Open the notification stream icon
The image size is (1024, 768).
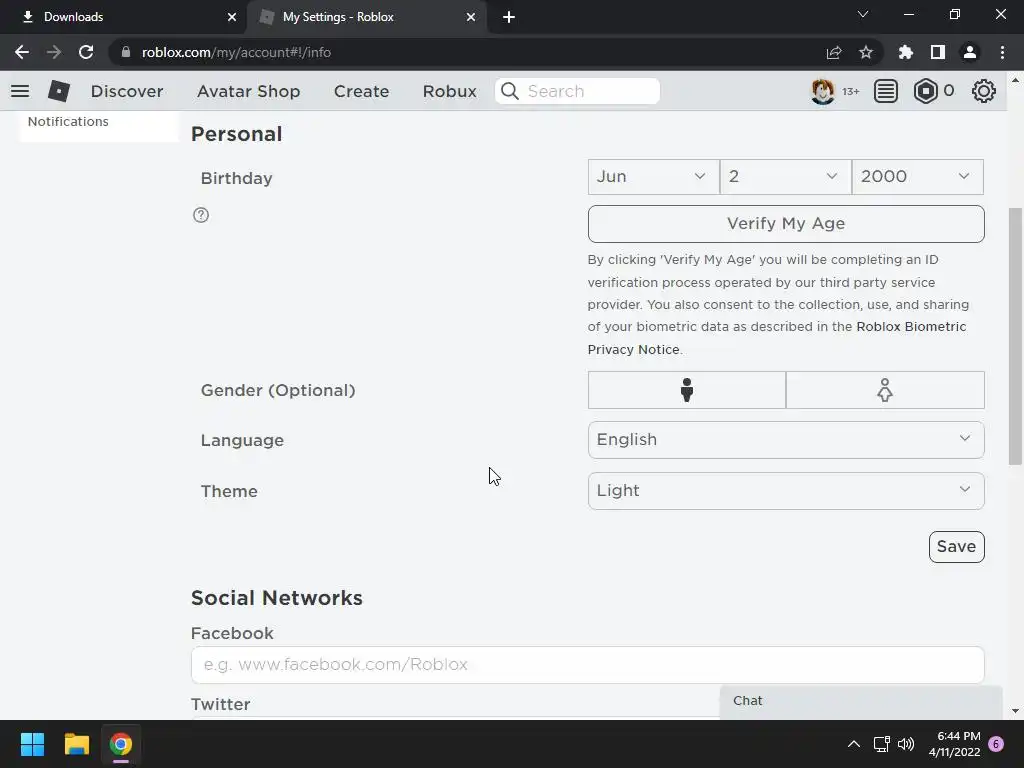pyautogui.click(x=886, y=91)
